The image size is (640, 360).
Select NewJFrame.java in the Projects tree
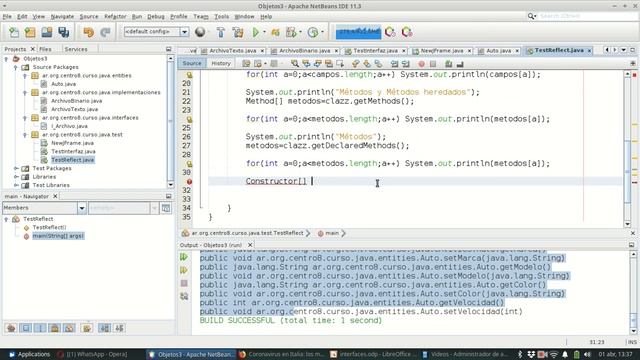click(72, 143)
